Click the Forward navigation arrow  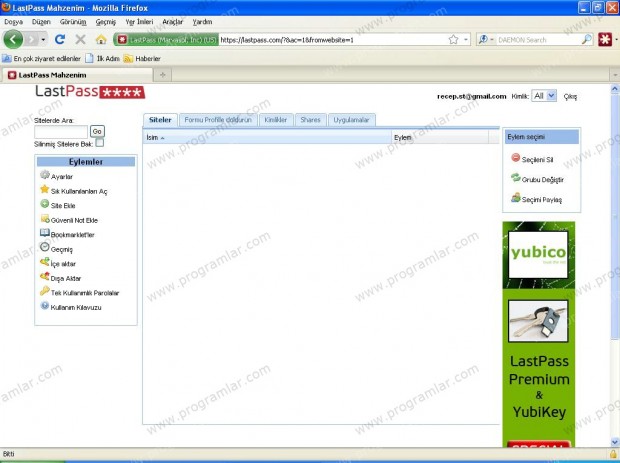click(31, 39)
